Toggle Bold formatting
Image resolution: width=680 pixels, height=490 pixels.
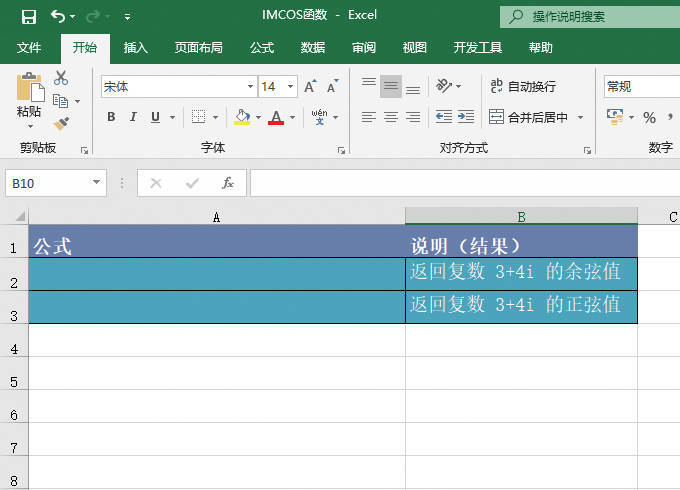click(x=111, y=117)
